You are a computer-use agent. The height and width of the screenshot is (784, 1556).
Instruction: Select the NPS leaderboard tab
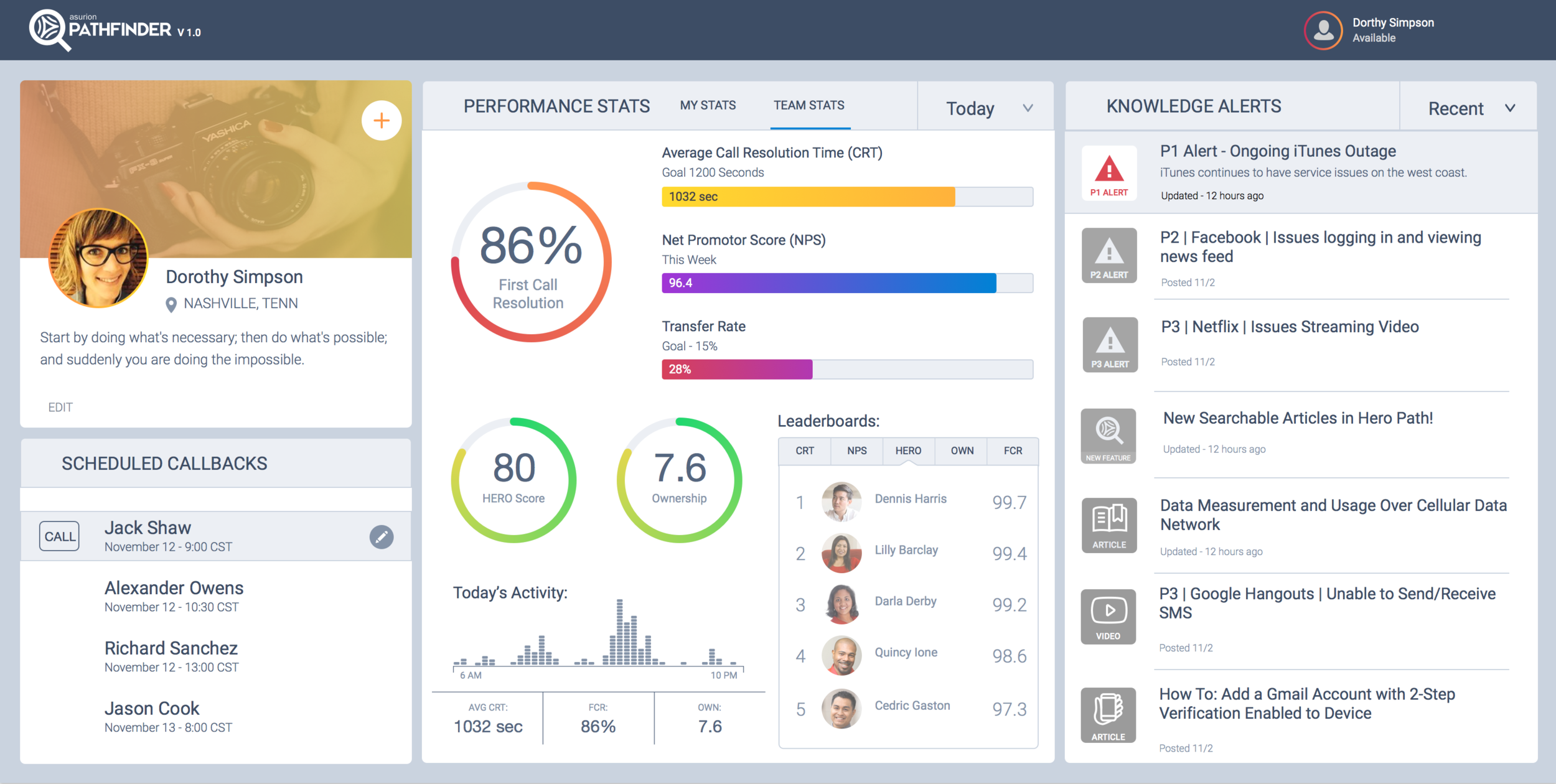tap(856, 450)
